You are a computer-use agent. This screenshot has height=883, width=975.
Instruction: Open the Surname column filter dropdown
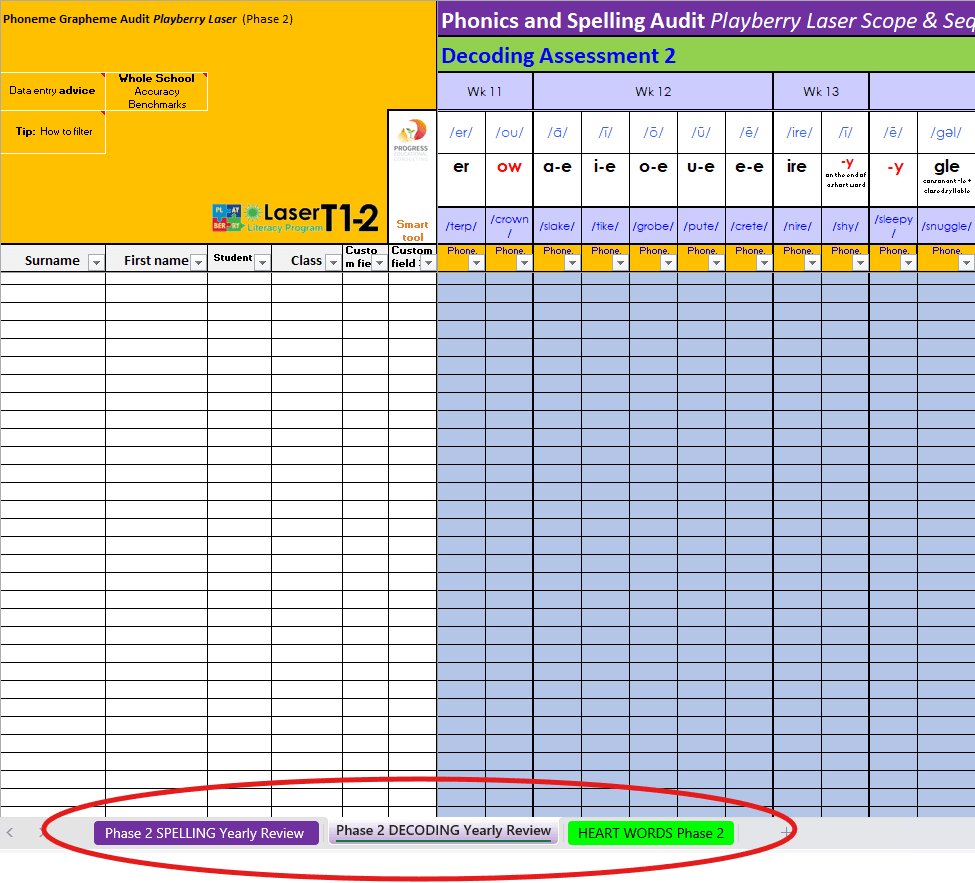[x=96, y=264]
